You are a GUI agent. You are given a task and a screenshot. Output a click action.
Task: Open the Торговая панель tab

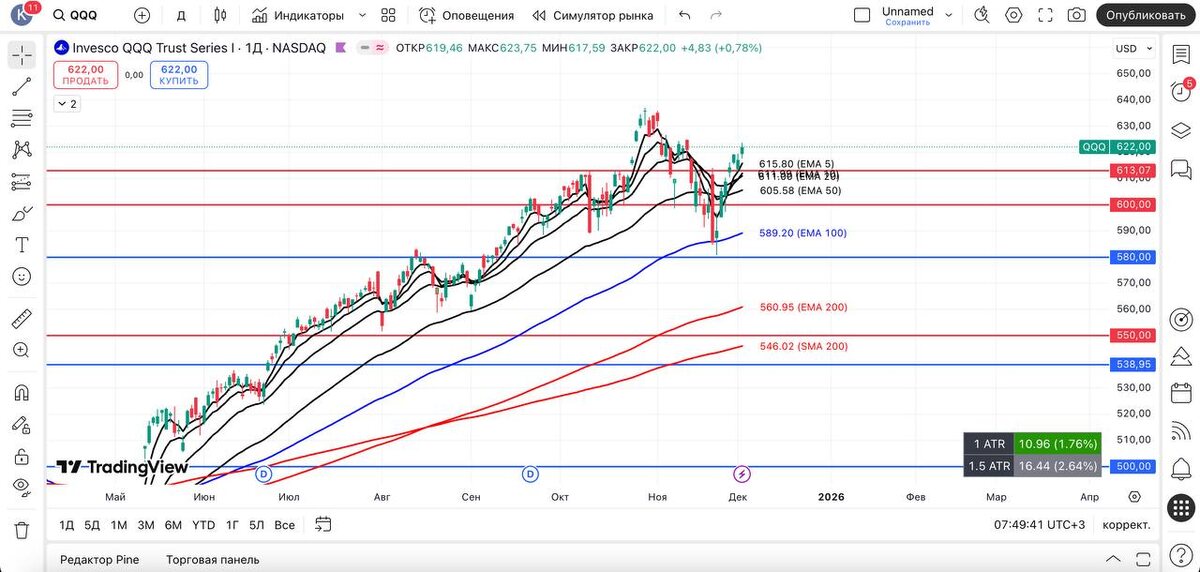click(213, 560)
